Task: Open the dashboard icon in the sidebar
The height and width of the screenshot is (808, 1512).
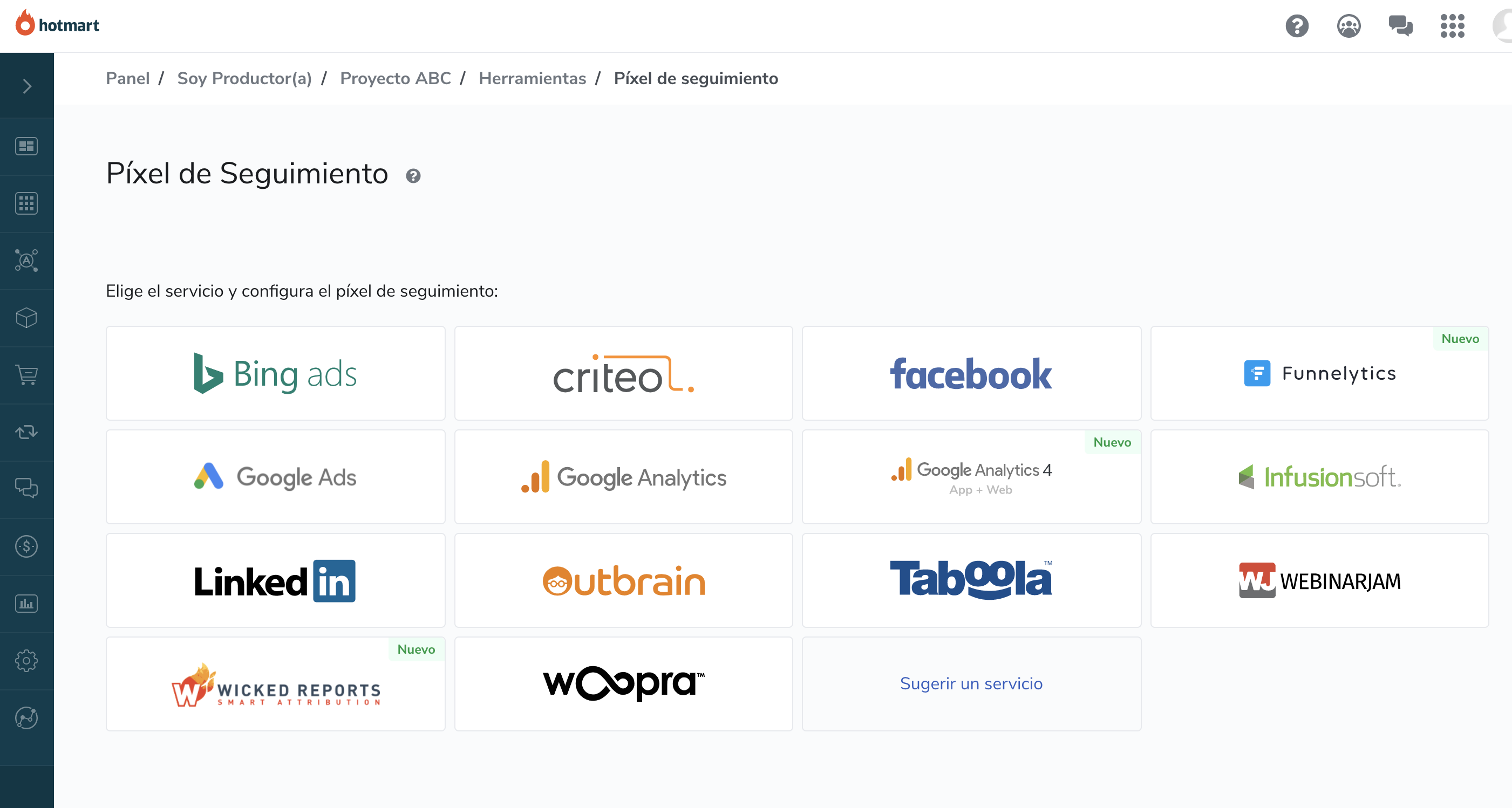Action: 26,146
